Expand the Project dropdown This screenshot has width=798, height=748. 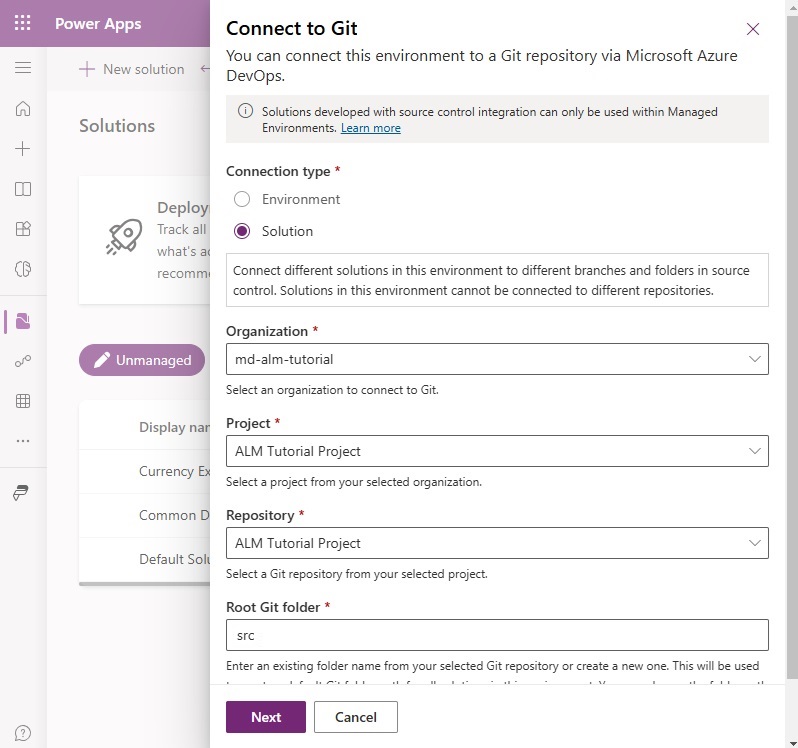[x=497, y=451]
